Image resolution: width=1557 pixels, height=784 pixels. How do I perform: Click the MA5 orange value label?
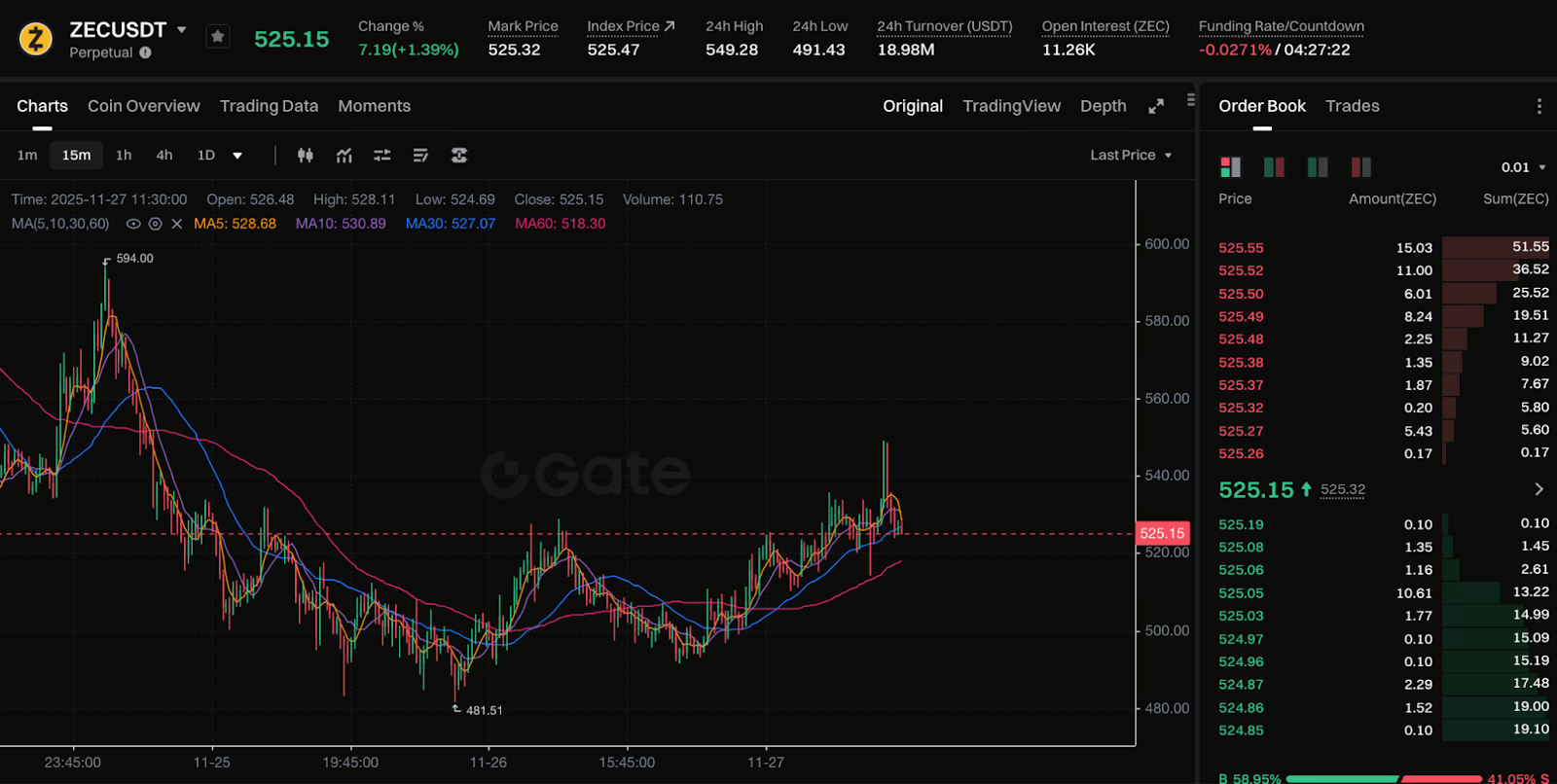click(x=235, y=224)
